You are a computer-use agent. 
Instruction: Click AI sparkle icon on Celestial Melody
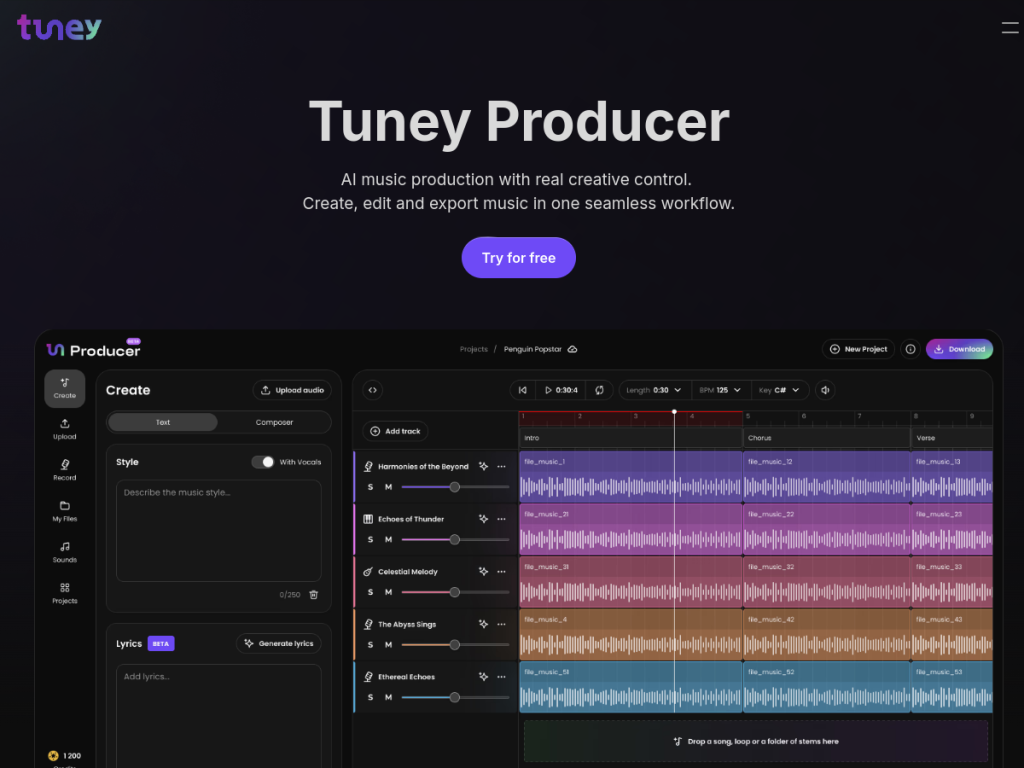[x=483, y=571]
